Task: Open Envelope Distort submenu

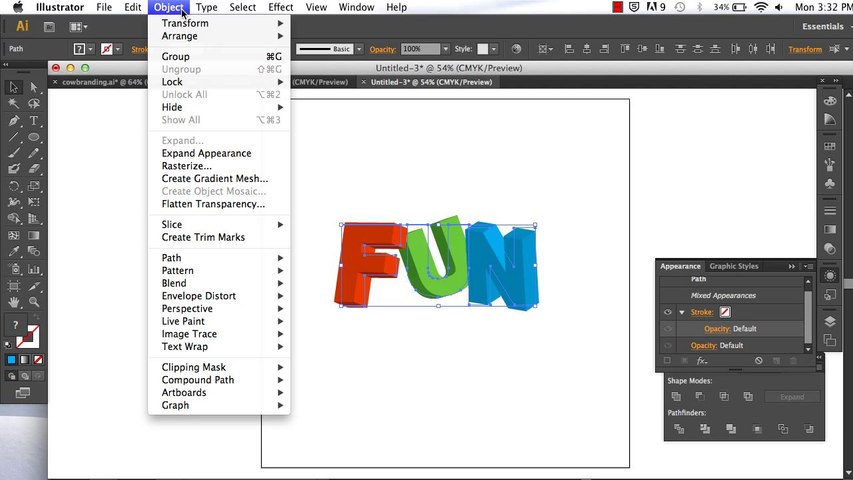Action: [x=199, y=296]
